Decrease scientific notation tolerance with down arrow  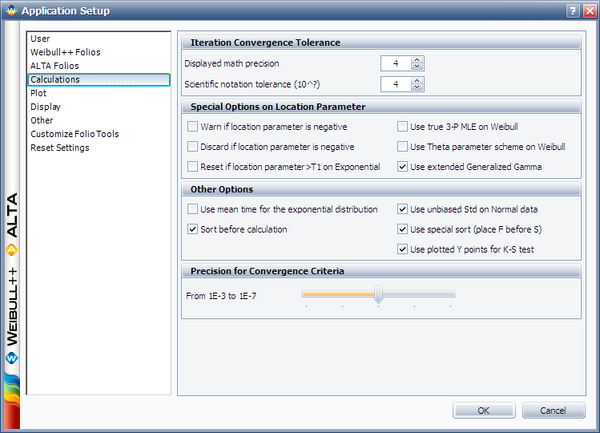(x=417, y=87)
